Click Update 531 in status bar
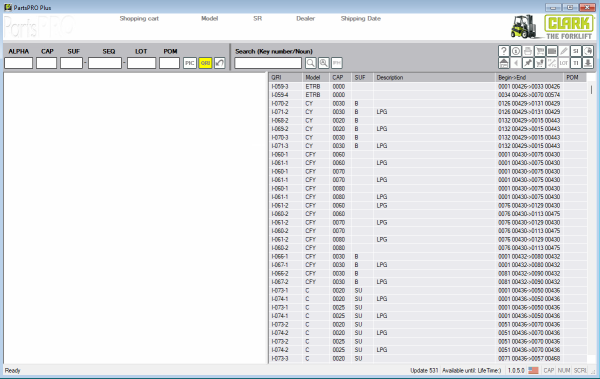600x379 pixels. point(424,371)
